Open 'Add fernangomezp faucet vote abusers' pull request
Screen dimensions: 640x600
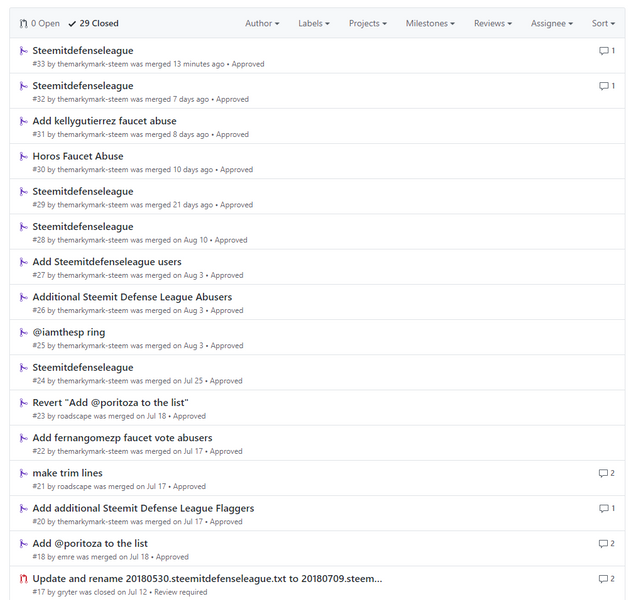(122, 438)
